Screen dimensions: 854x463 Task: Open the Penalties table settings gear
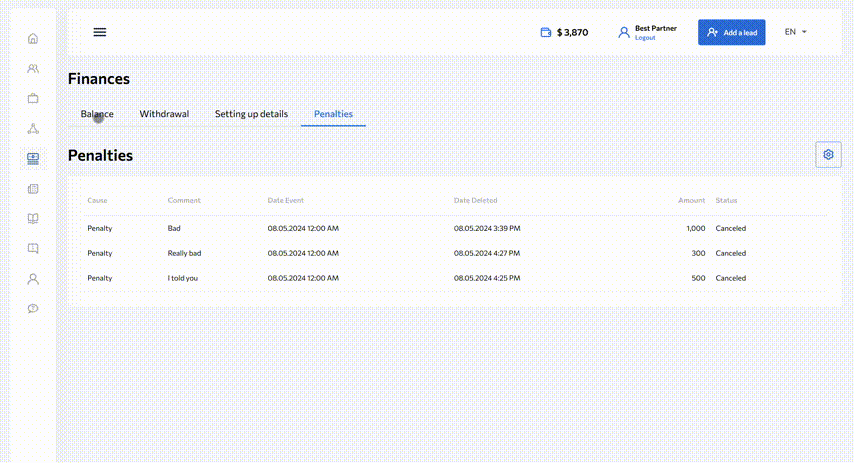click(x=828, y=155)
